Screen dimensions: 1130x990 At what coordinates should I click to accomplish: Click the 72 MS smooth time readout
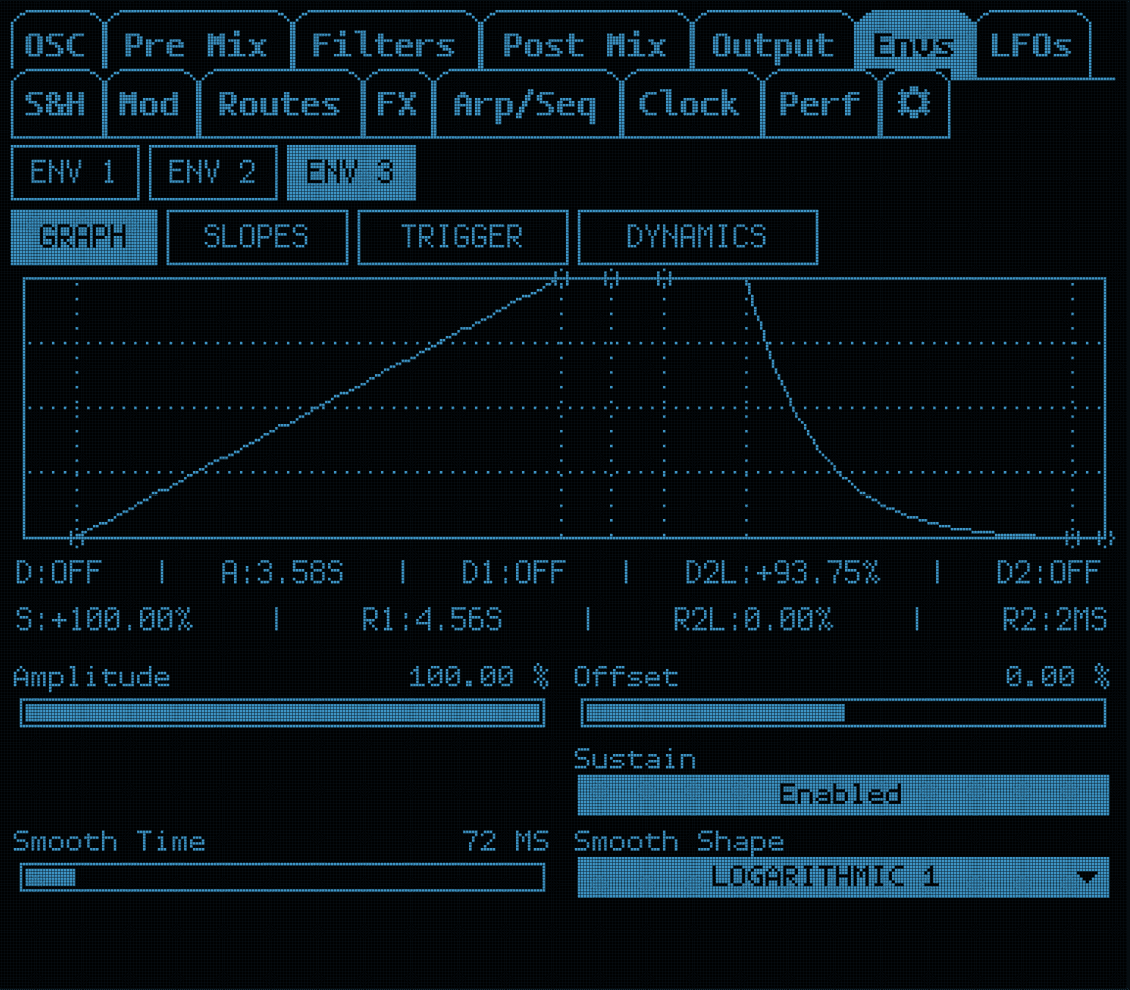[x=506, y=841]
